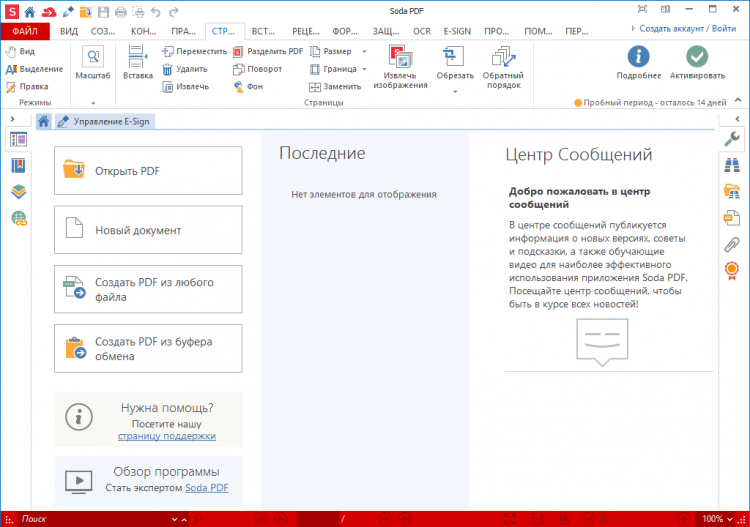Click the Reverse order (Обратный порядок) icon
This screenshot has width=750, height=527.
[x=503, y=67]
